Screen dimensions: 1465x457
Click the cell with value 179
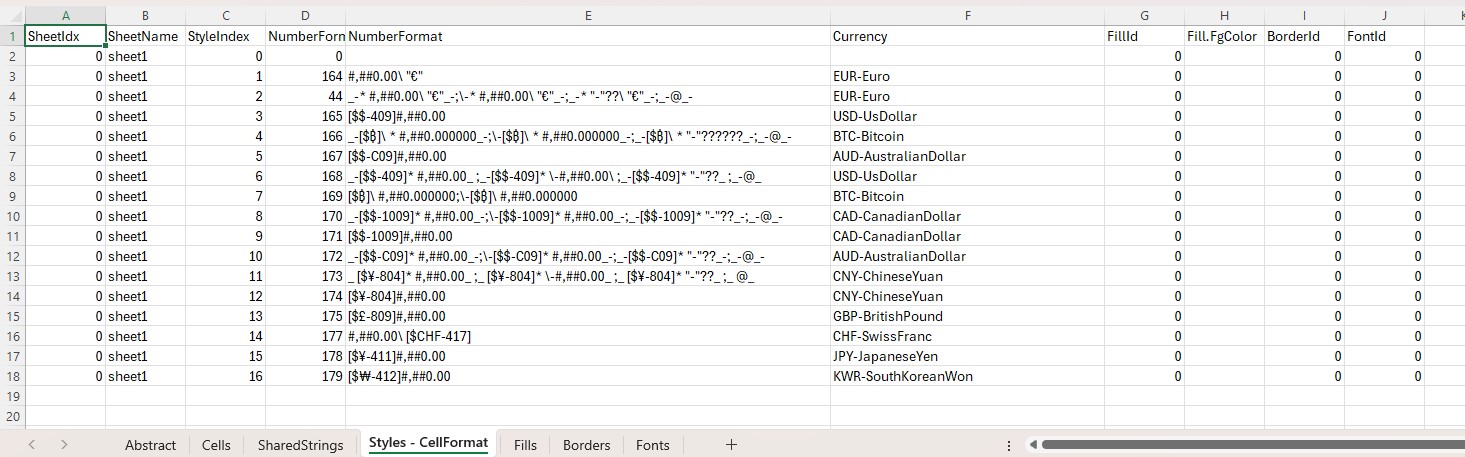(305, 376)
